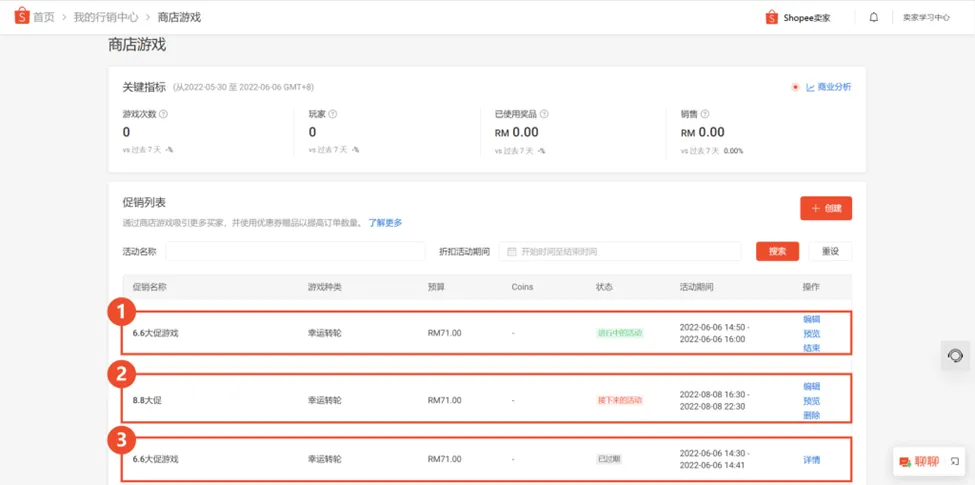This screenshot has height=485, width=975.
Task: Click the 已过期 status tag
Action: [609, 460]
